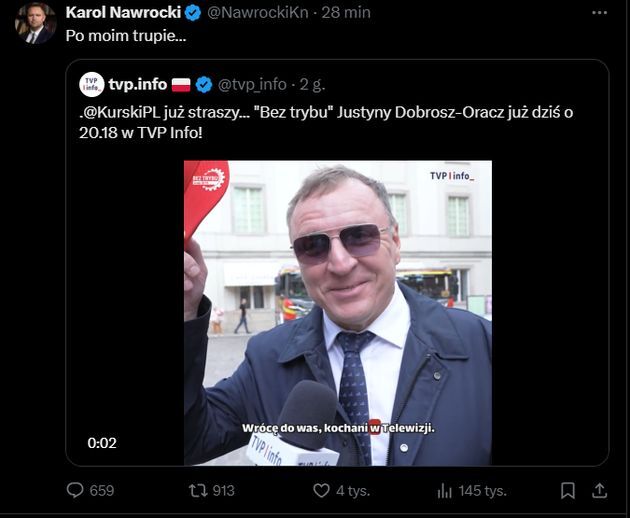This screenshot has height=518, width=630.
Task: Click tvp.info's blue verified badge
Action: tap(204, 84)
